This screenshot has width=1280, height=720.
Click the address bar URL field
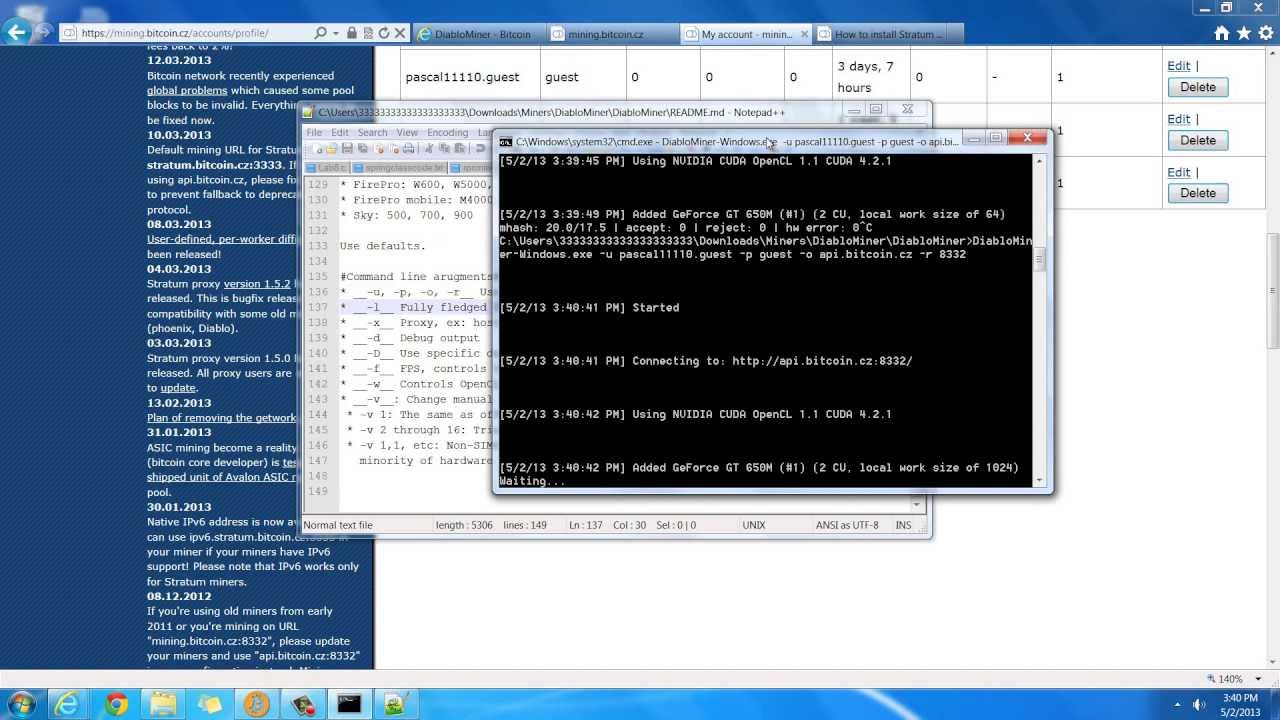click(x=190, y=33)
